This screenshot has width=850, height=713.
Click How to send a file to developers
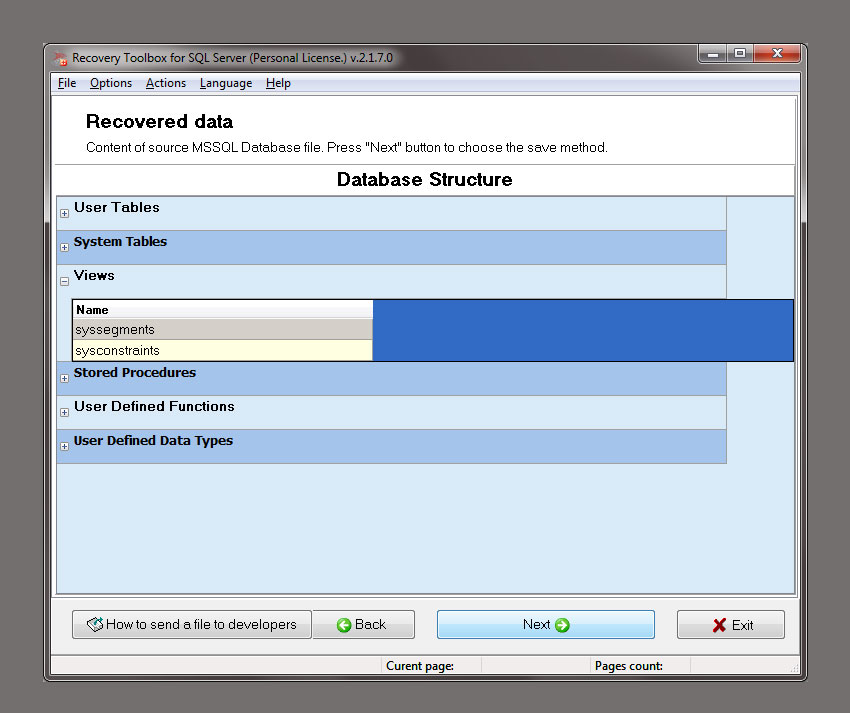[192, 625]
